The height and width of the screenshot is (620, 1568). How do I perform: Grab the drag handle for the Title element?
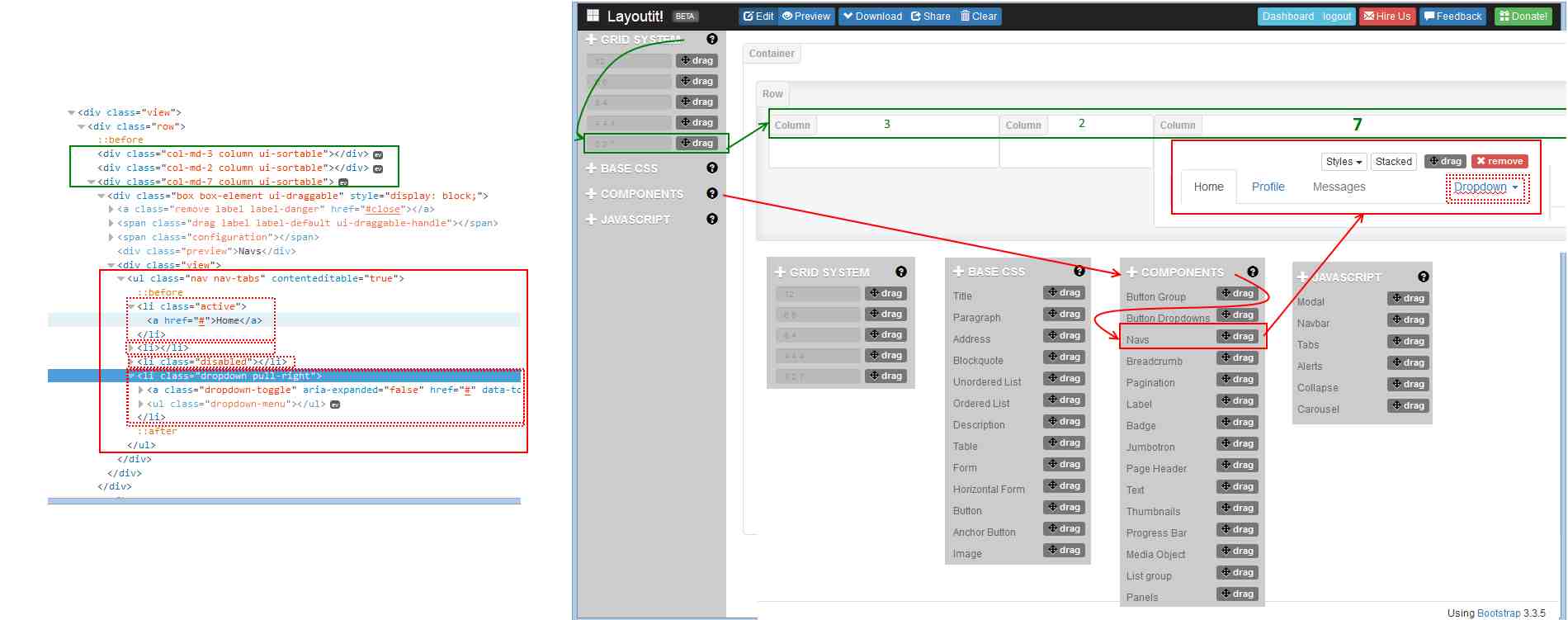tap(1064, 292)
